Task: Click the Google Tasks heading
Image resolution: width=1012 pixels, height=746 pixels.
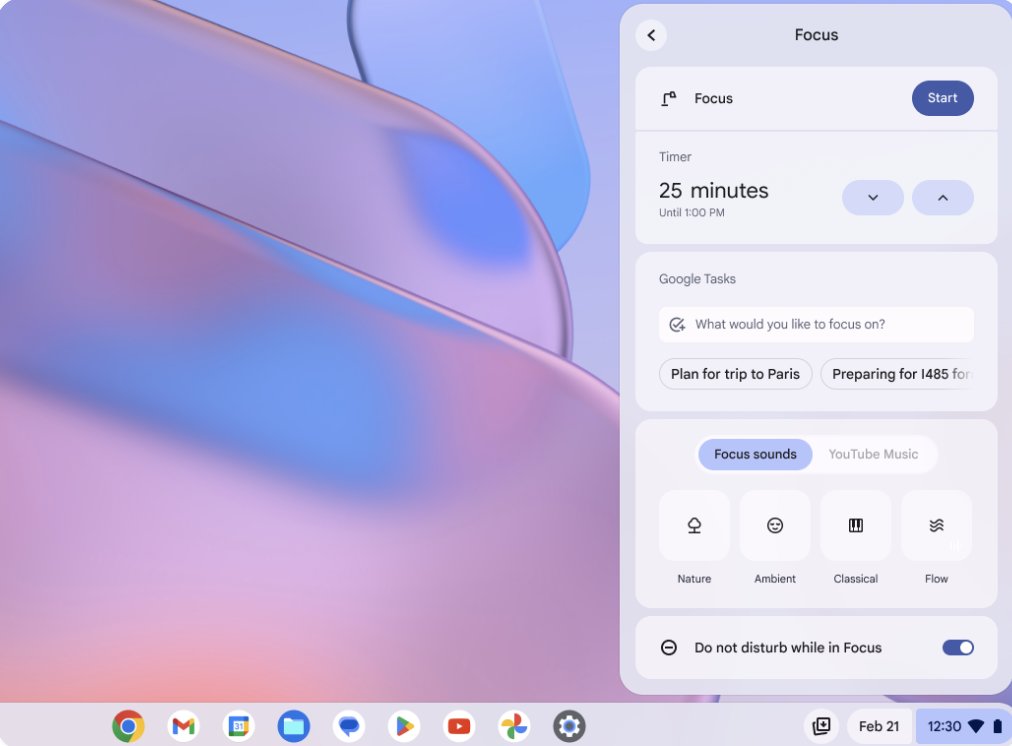Action: (697, 279)
